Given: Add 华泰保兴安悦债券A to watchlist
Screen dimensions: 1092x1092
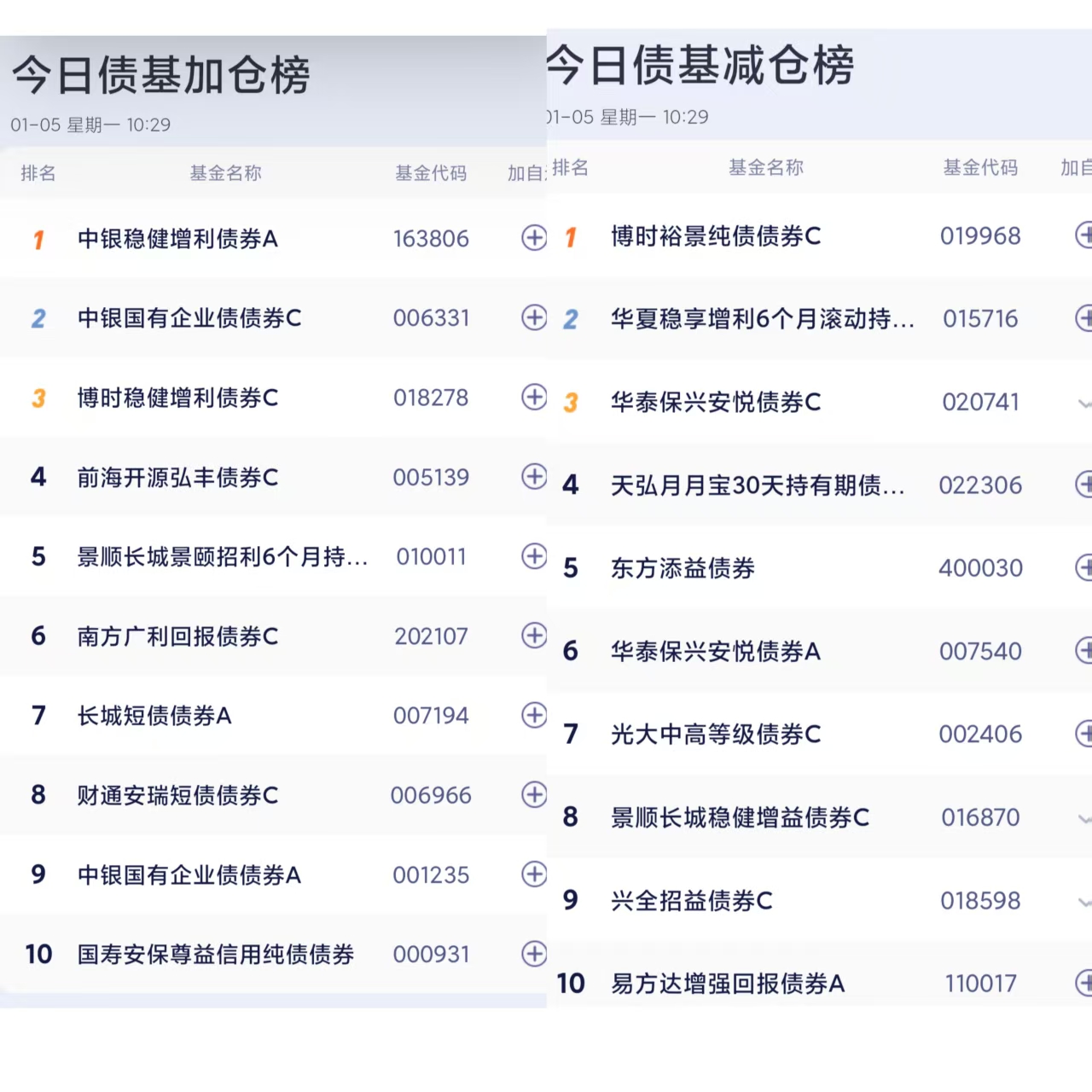Looking at the screenshot, I should click(1083, 651).
